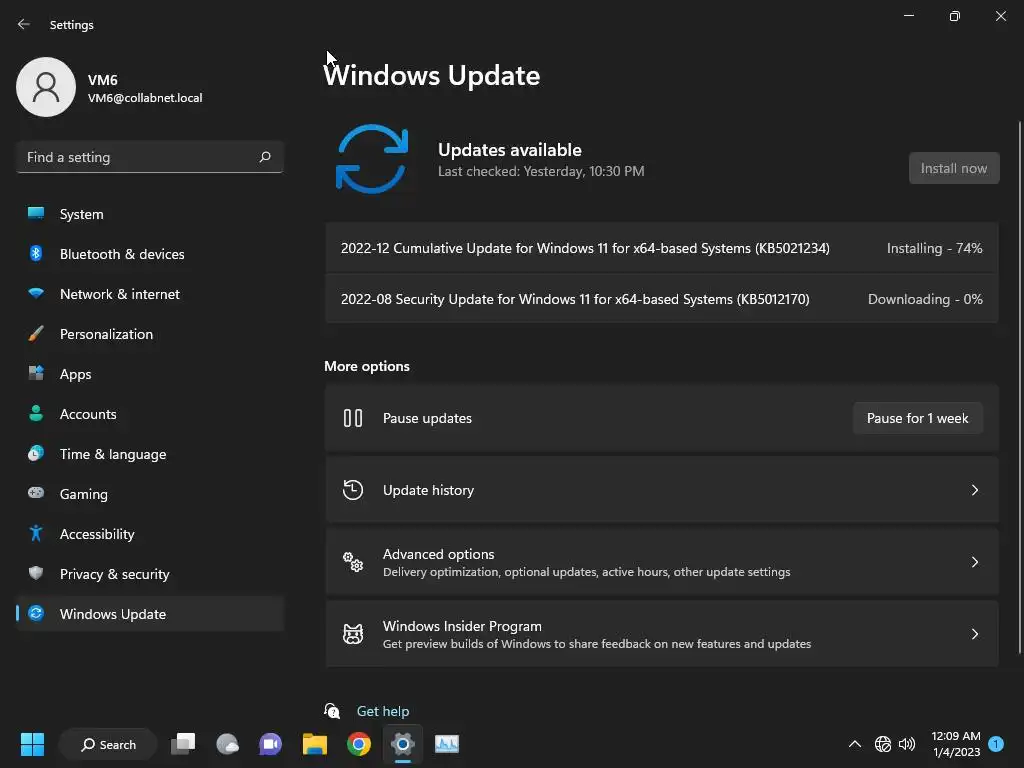The image size is (1024, 768).
Task: Click the Windows Update sync icon in sidebar
Action: 36,613
